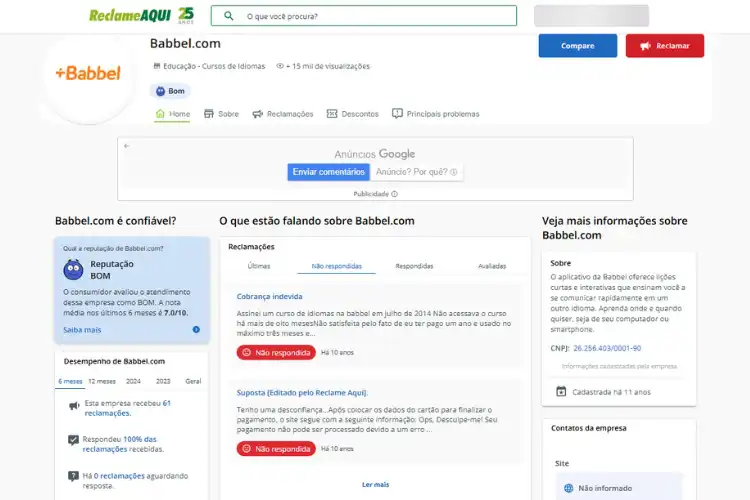Viewport: 750px width, 500px height.
Task: Select the 12 meses performance tab
Action: (102, 381)
